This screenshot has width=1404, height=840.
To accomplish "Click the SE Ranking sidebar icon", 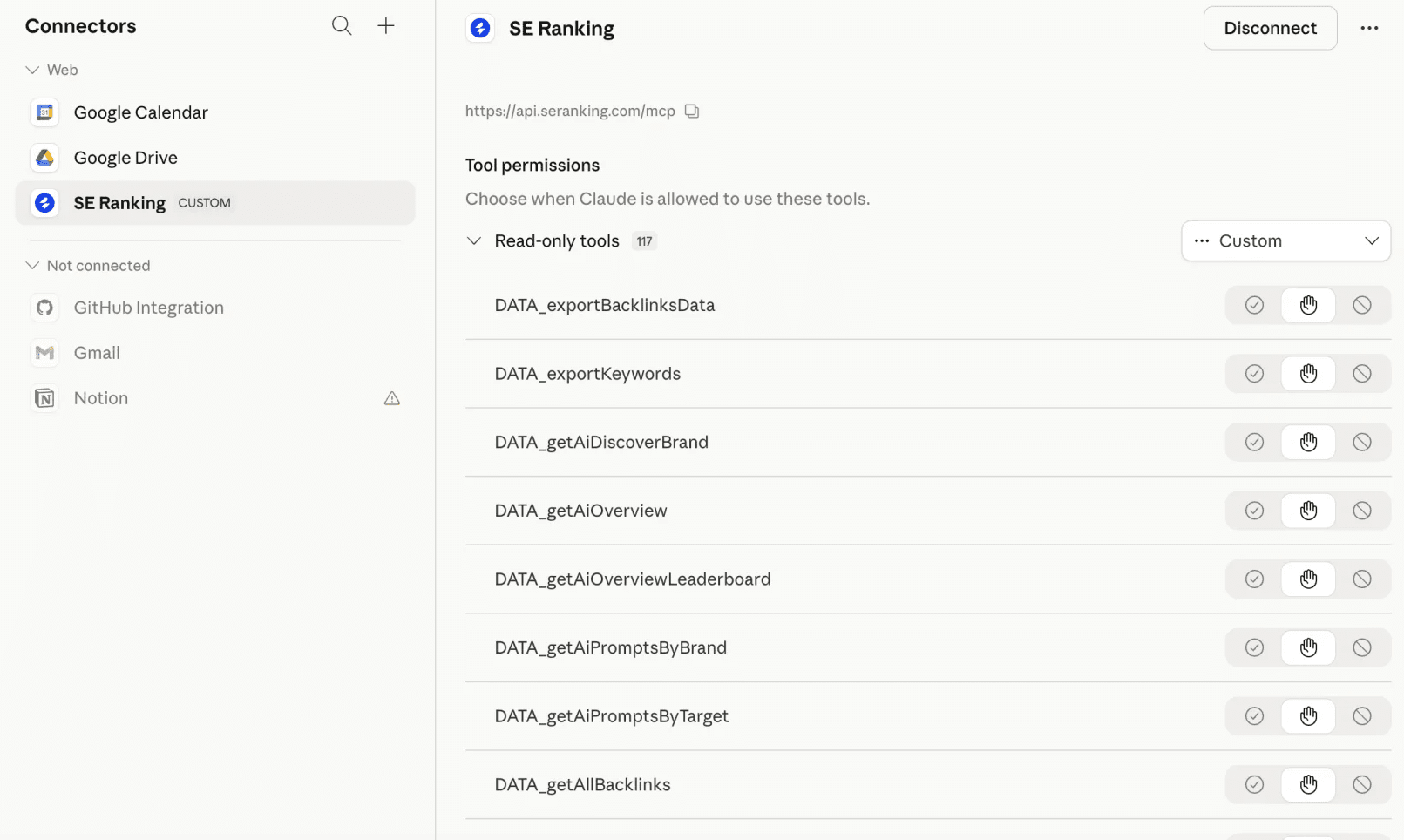I will click(x=44, y=203).
